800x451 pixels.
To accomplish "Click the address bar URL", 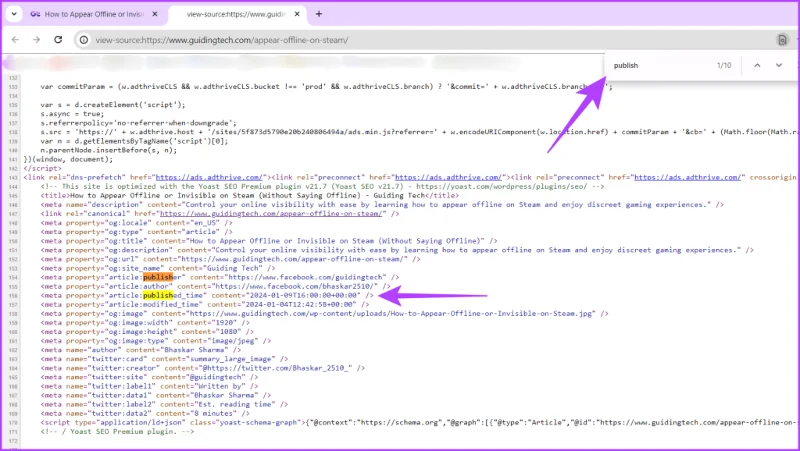I will [x=222, y=40].
